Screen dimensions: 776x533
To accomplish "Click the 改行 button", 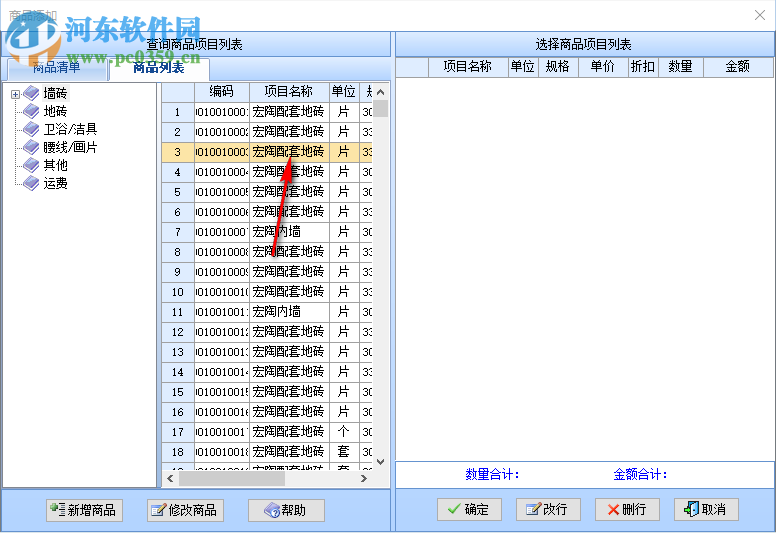I will coord(548,509).
